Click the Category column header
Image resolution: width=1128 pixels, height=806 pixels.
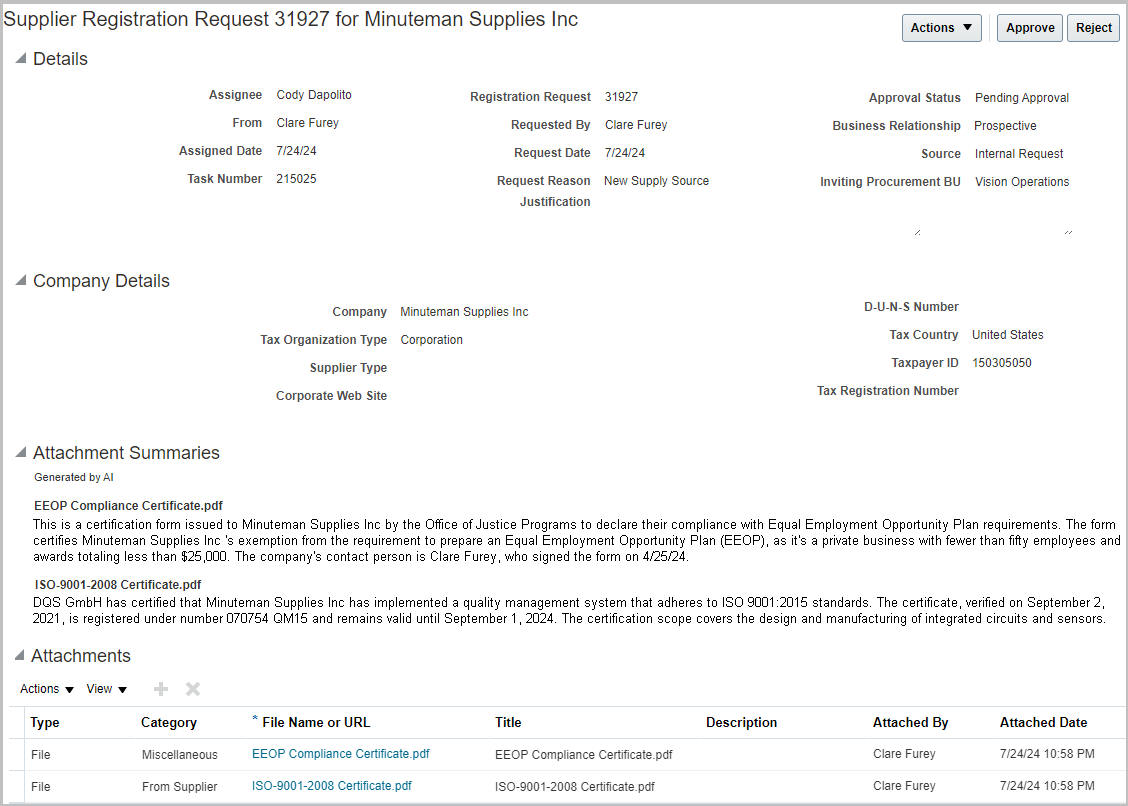(x=168, y=723)
